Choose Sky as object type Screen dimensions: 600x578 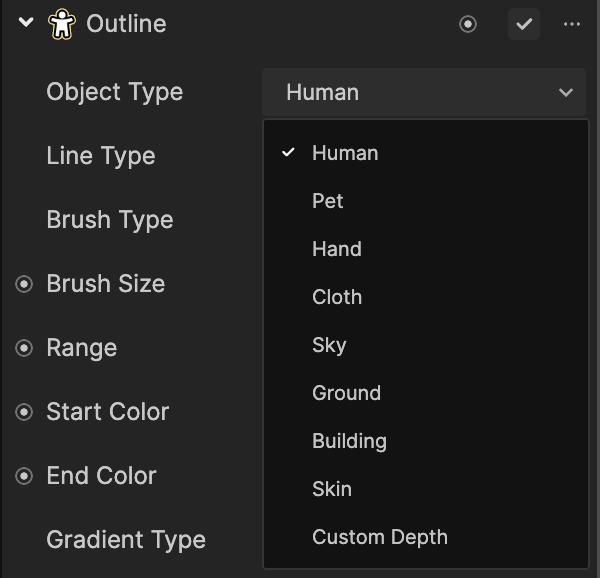(426, 345)
